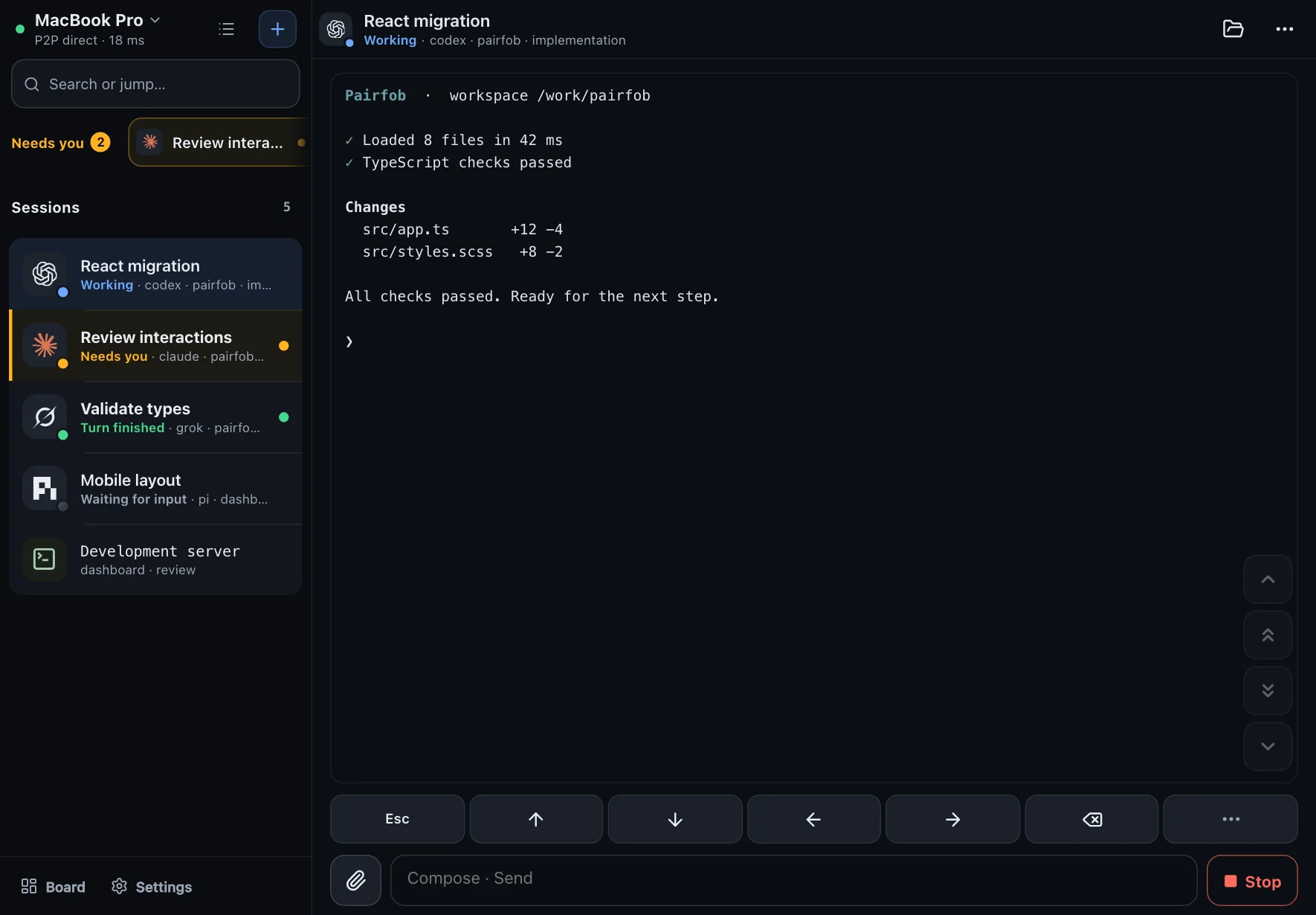Click the scroll up one step button
Viewport: 1316px width, 915px height.
coord(1268,579)
